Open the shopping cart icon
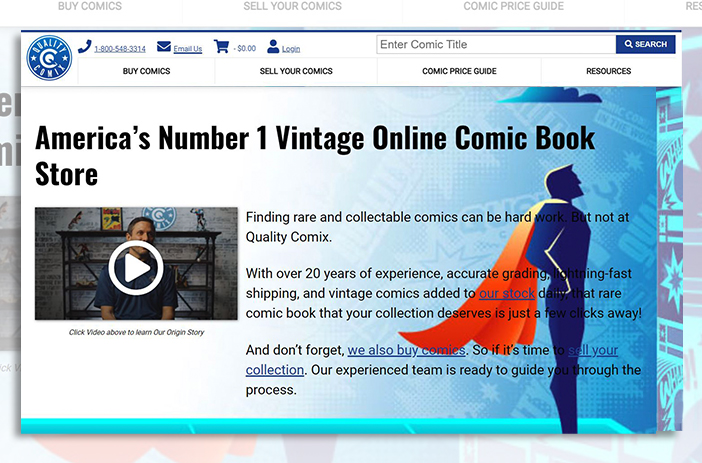702x463 pixels. (221, 46)
